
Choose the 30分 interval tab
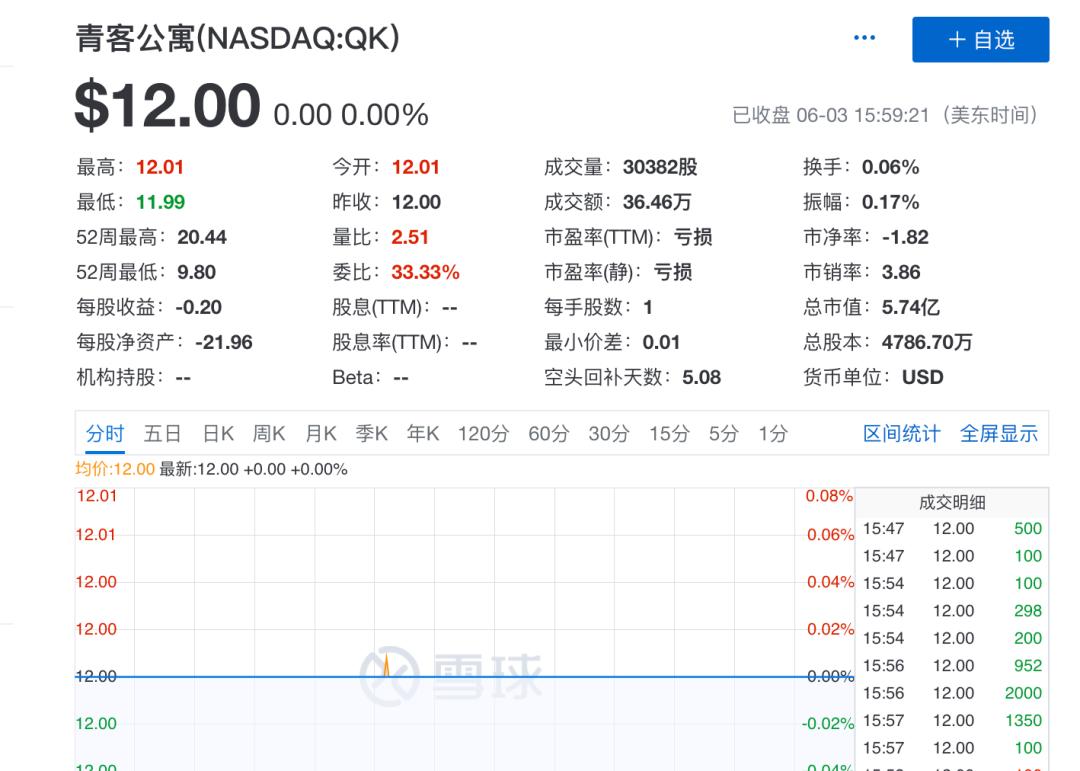point(609,434)
